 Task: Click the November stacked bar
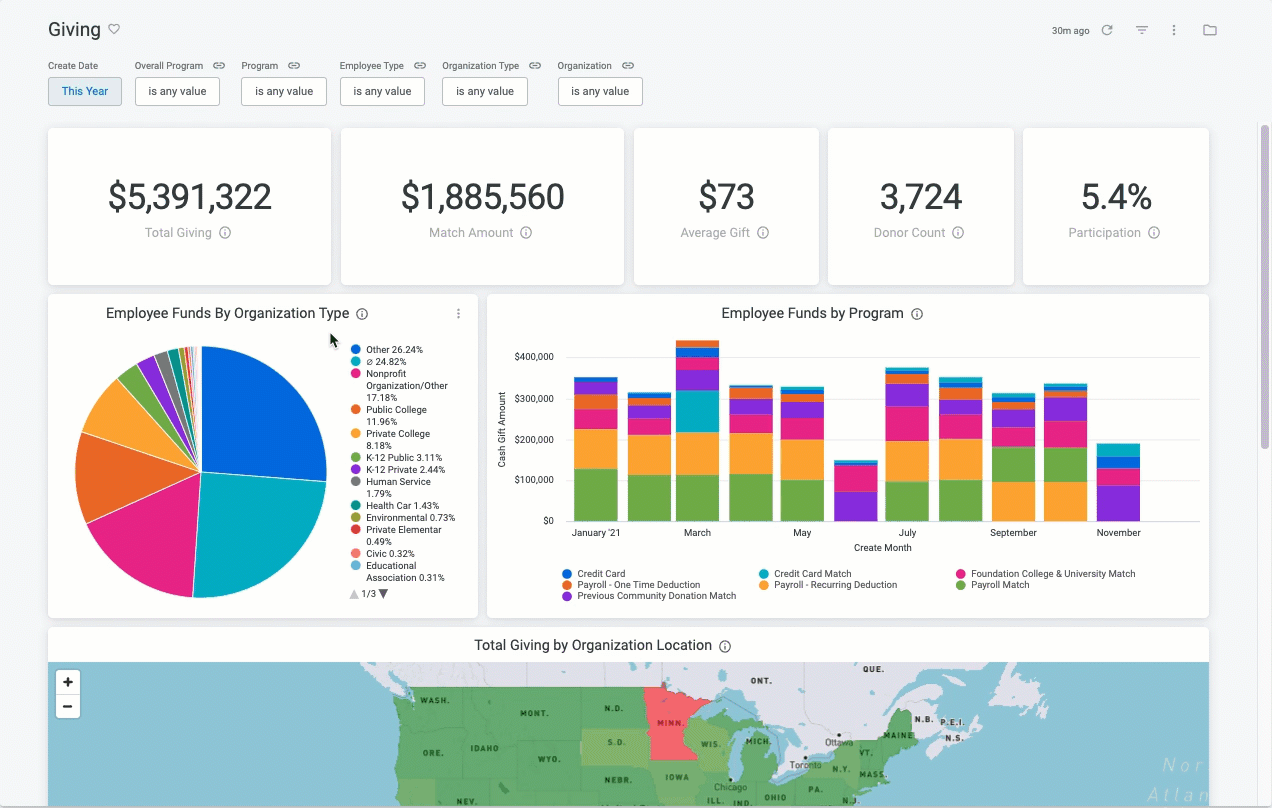coord(1118,482)
